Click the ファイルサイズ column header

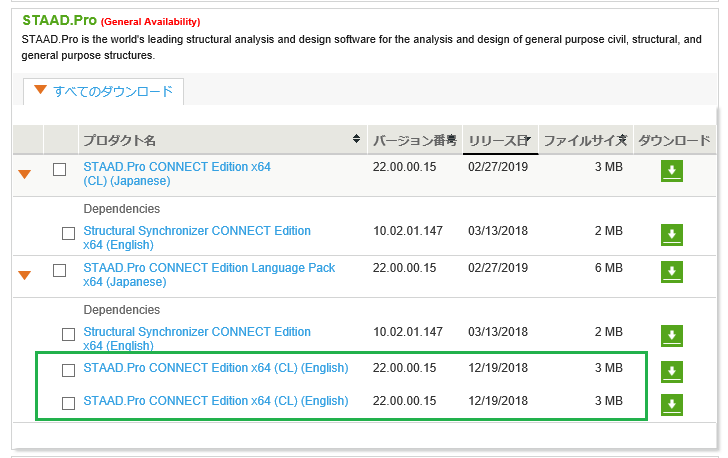585,140
